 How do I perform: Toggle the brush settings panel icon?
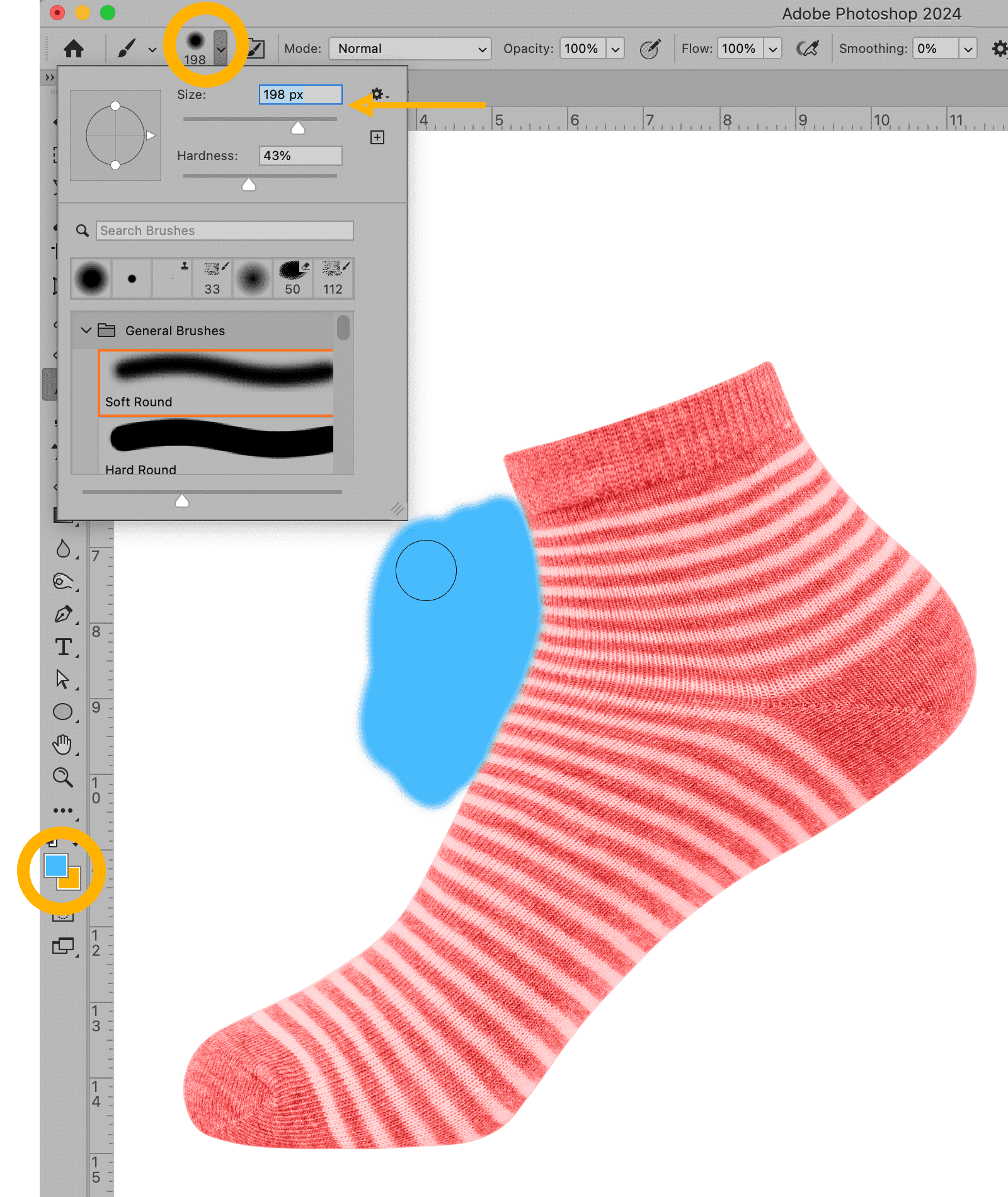(x=256, y=49)
